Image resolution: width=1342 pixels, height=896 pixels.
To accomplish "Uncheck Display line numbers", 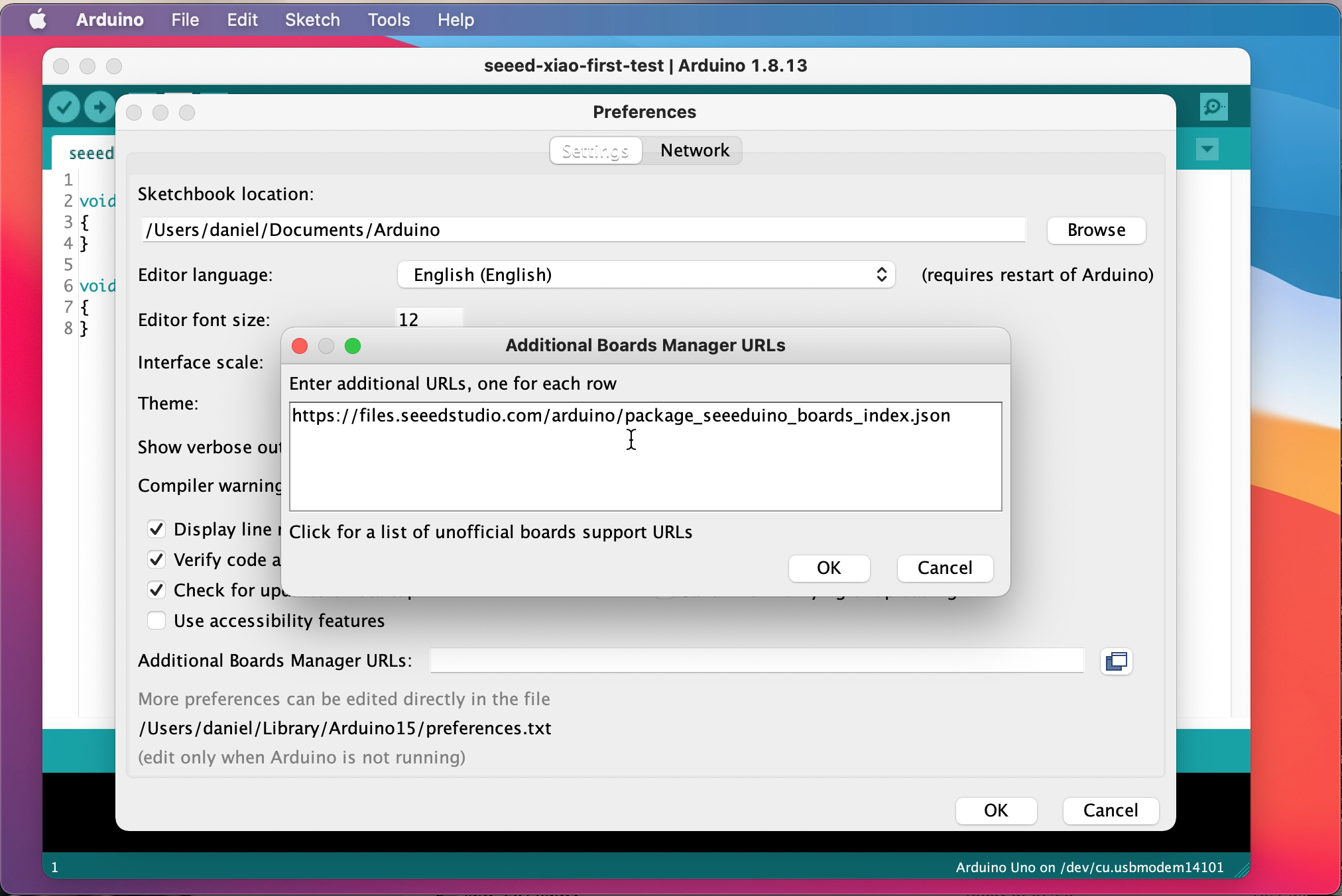I will (156, 529).
